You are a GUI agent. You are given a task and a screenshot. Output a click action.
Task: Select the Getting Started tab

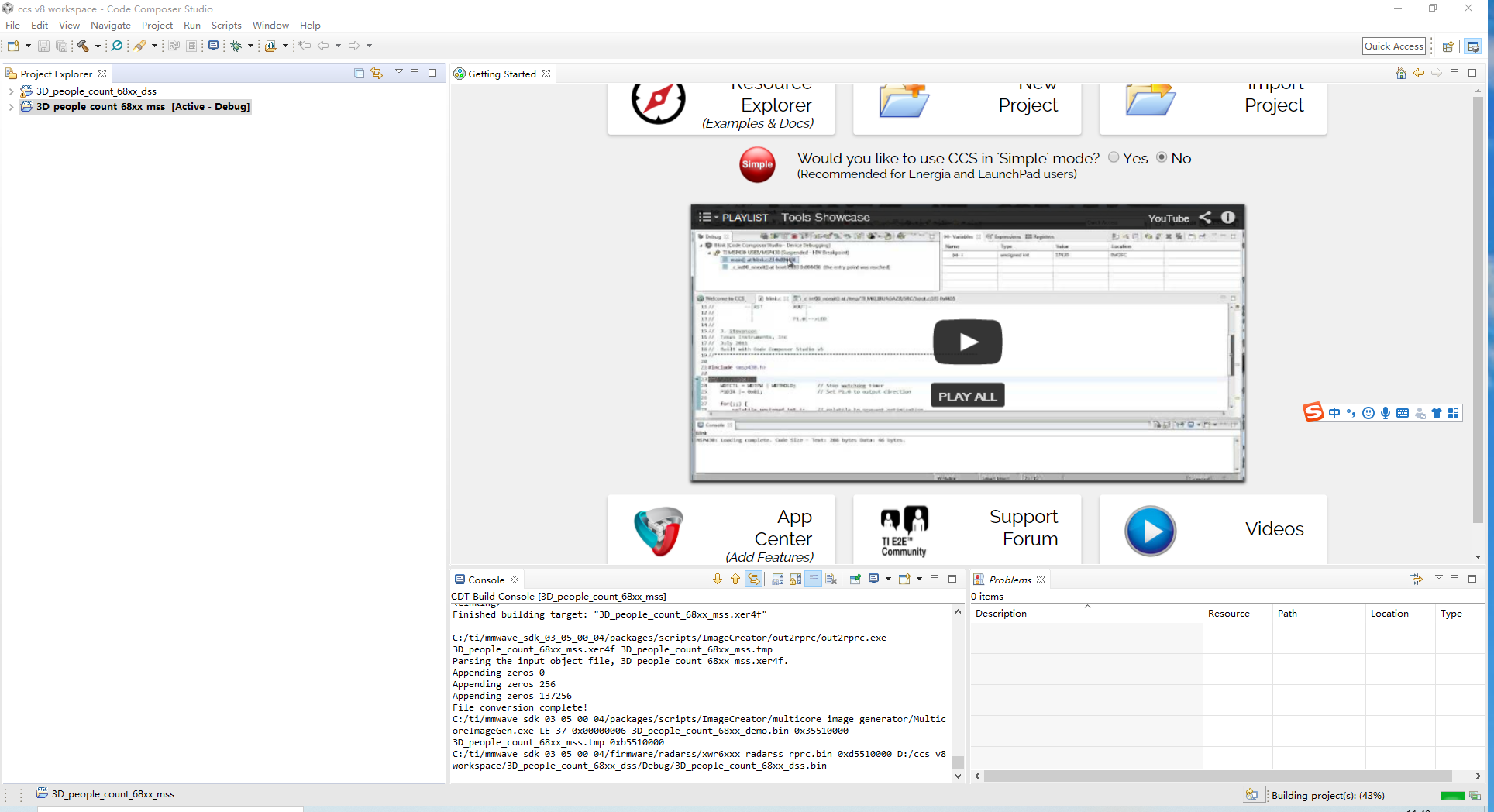coord(501,74)
